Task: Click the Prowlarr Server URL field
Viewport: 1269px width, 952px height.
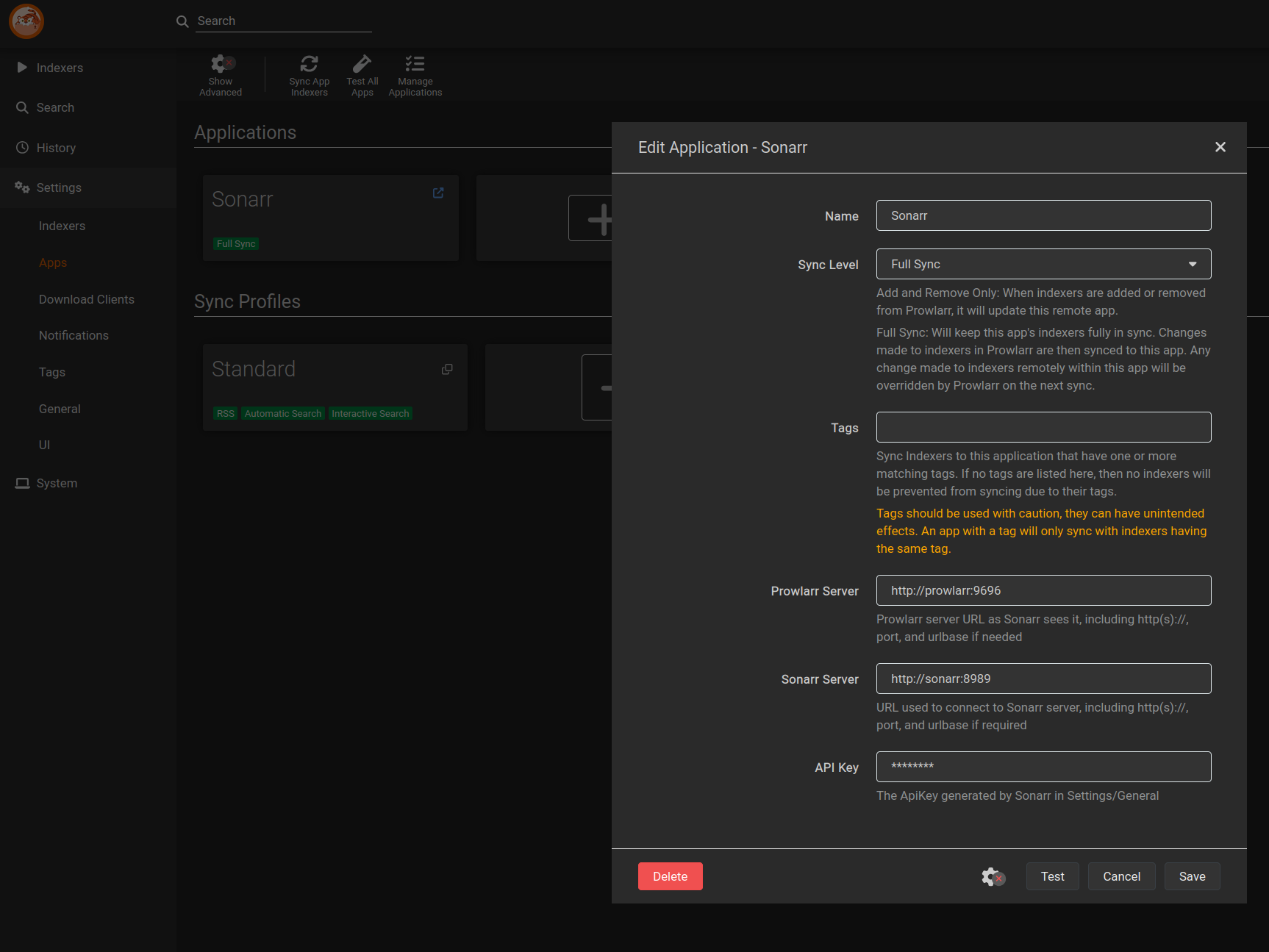Action: click(x=1043, y=590)
